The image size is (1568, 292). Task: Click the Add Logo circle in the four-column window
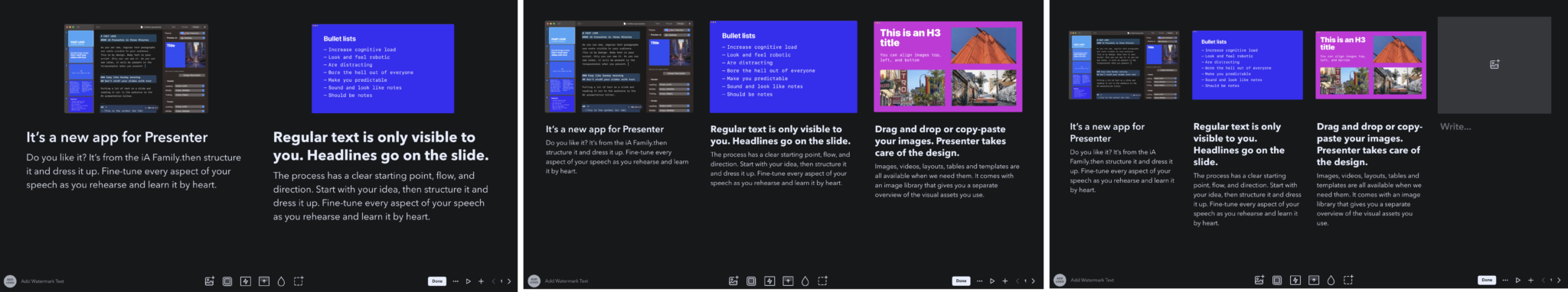1060,280
